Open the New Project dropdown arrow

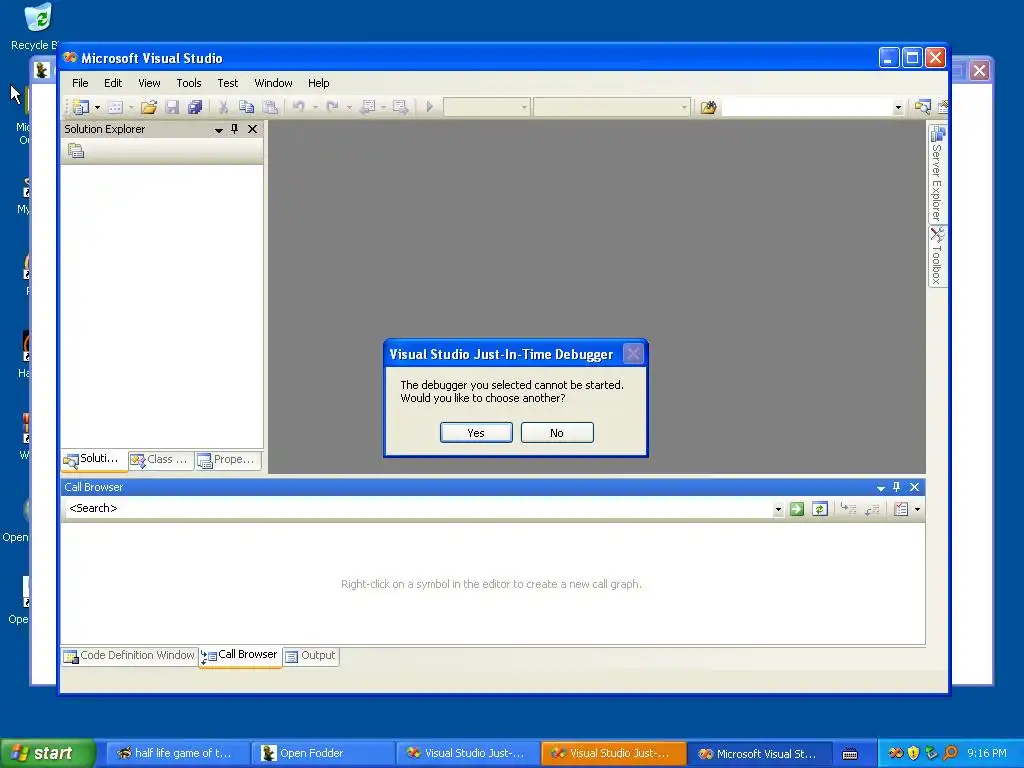(x=97, y=107)
